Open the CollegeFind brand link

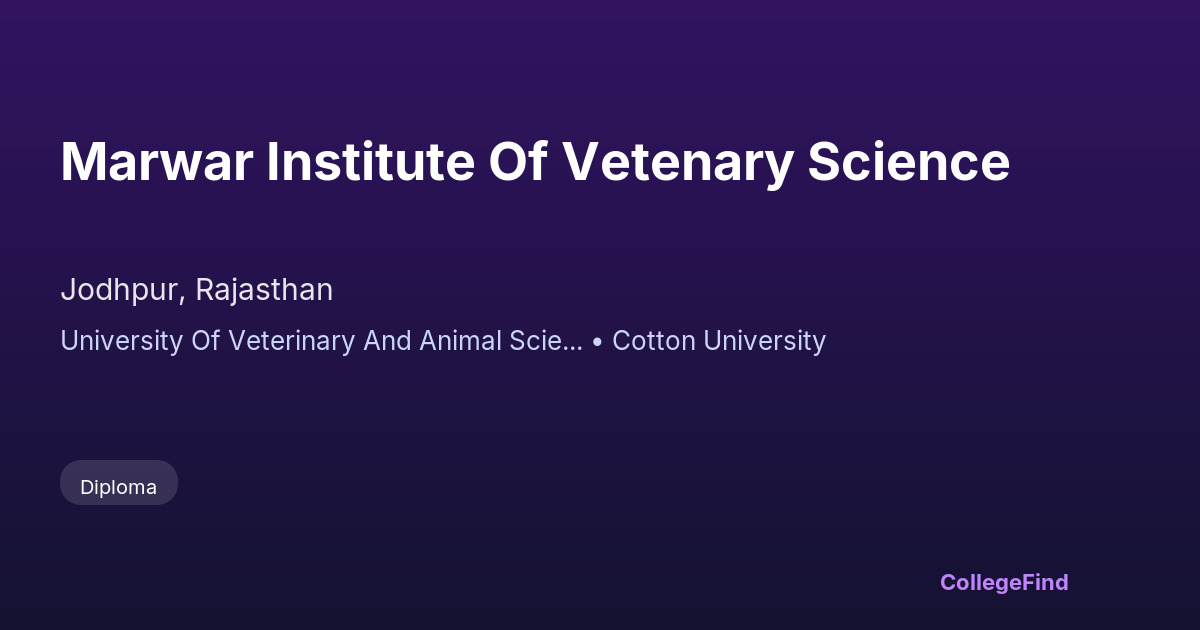(1004, 582)
